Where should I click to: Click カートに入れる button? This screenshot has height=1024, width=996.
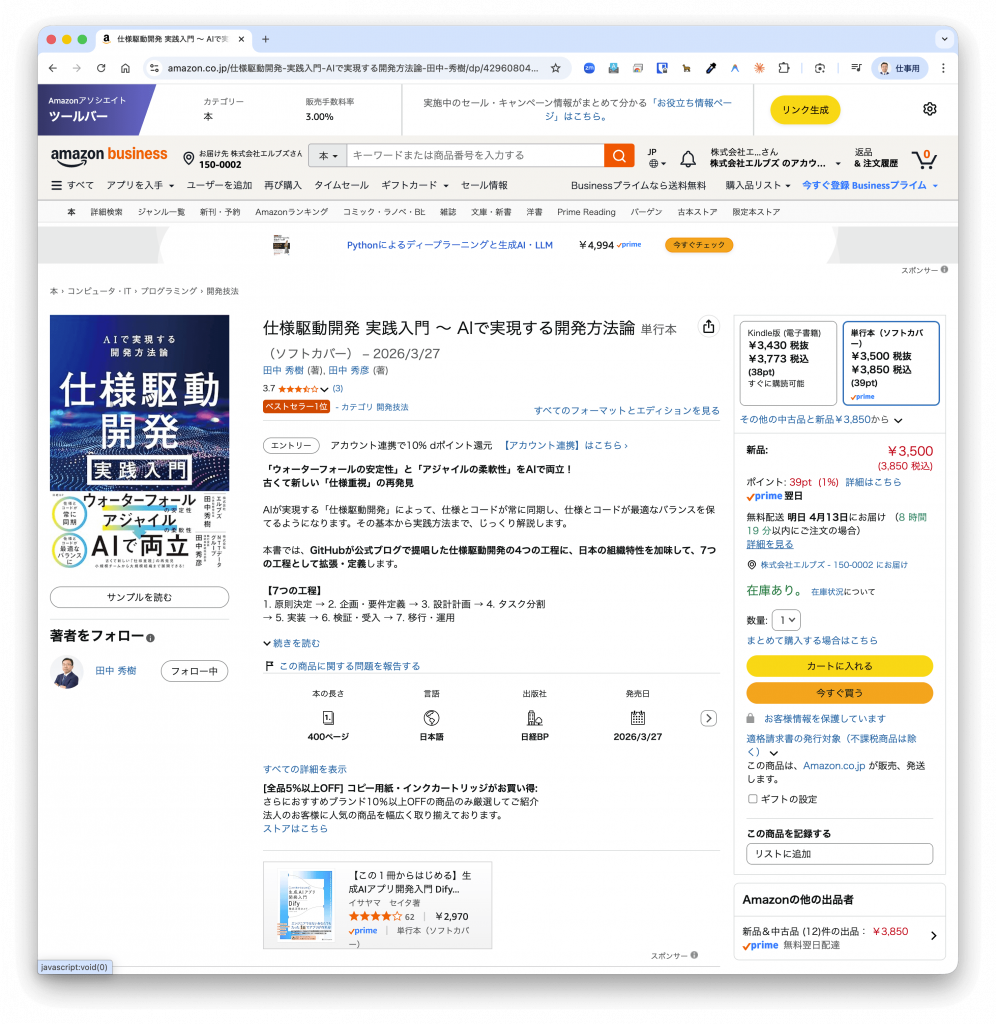pyautogui.click(x=839, y=666)
